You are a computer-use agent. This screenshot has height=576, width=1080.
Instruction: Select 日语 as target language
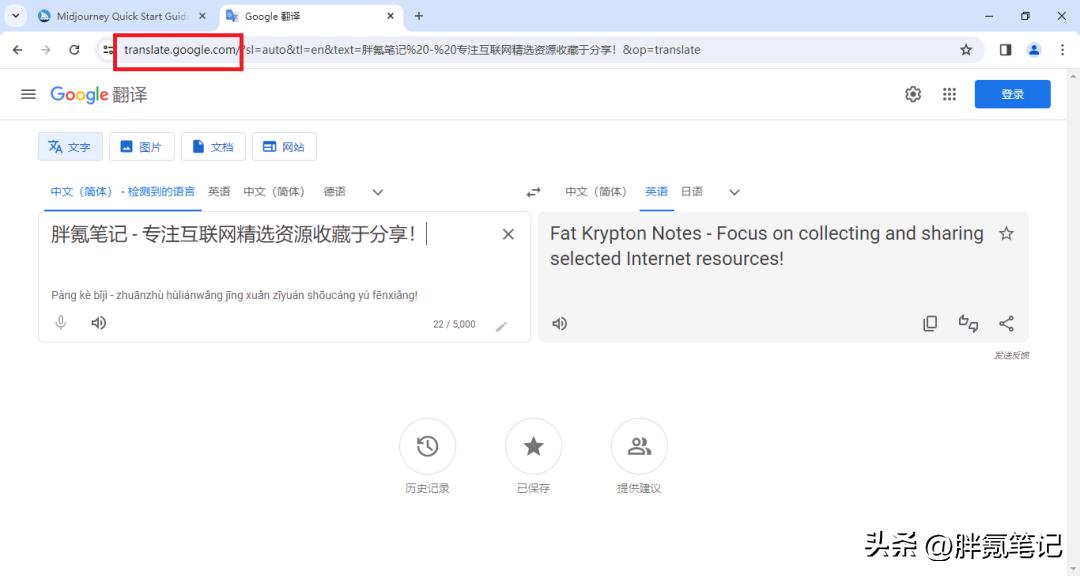click(694, 191)
